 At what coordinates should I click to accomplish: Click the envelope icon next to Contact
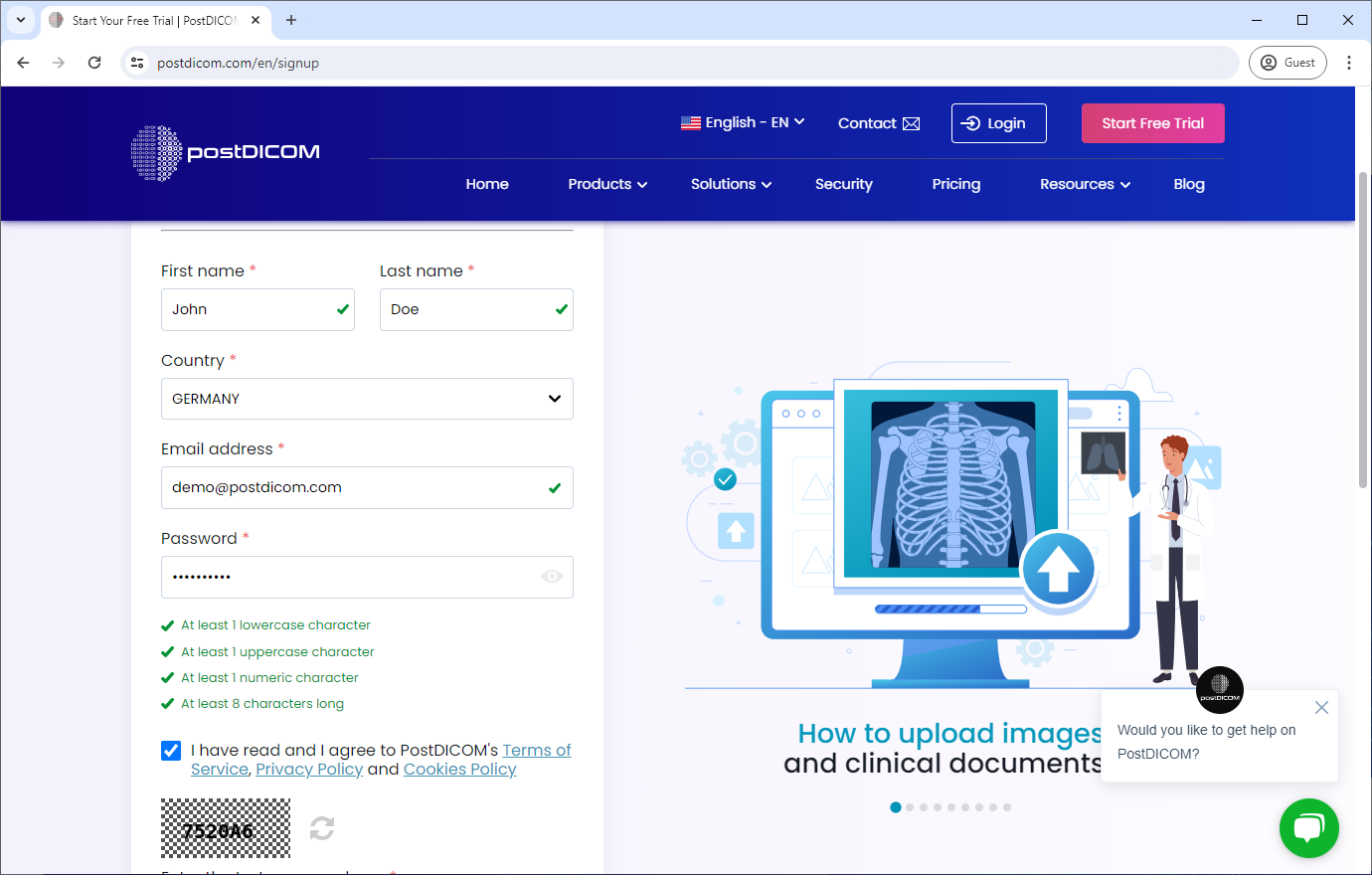coord(911,122)
